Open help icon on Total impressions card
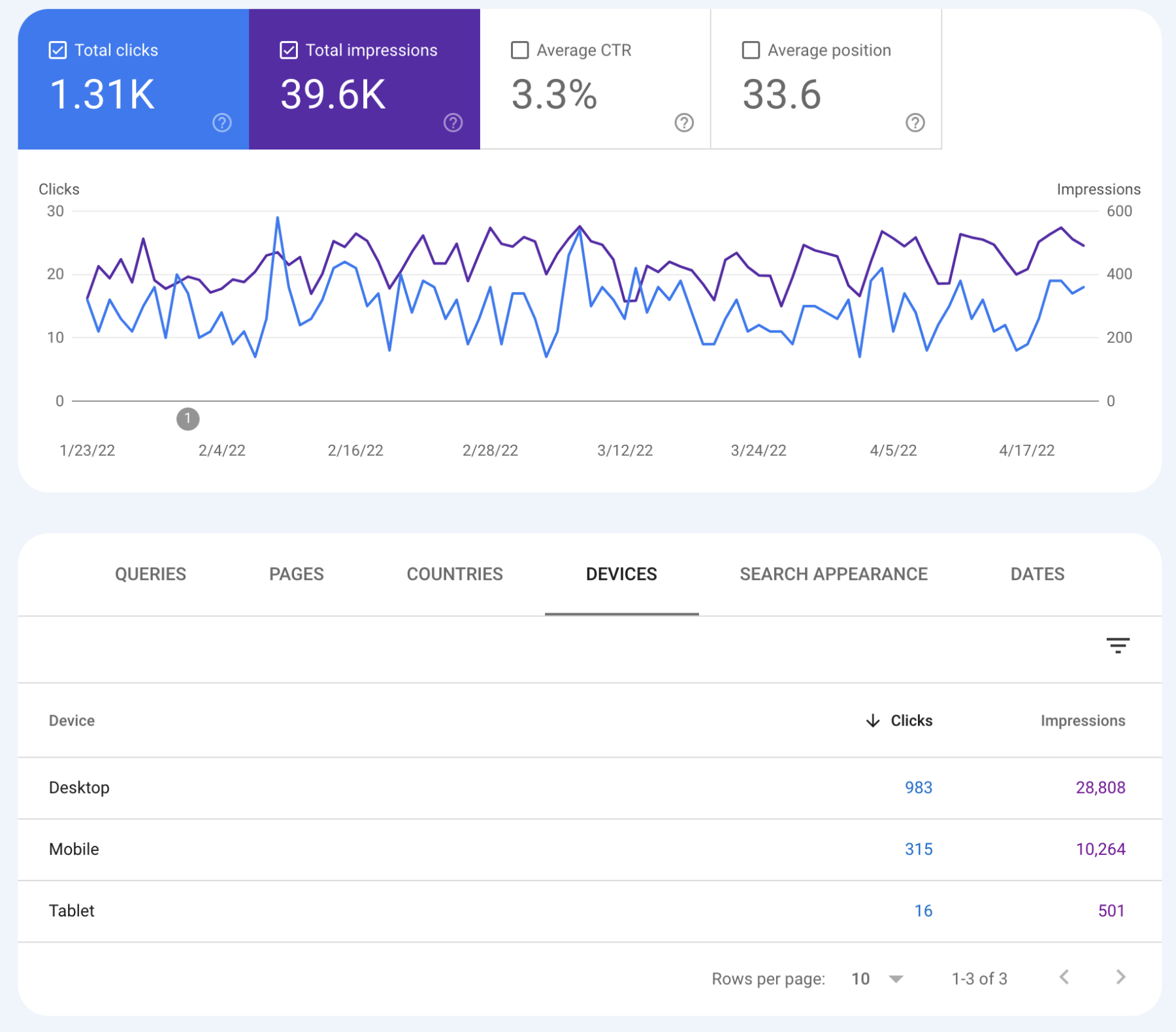Image resolution: width=1176 pixels, height=1032 pixels. click(453, 123)
